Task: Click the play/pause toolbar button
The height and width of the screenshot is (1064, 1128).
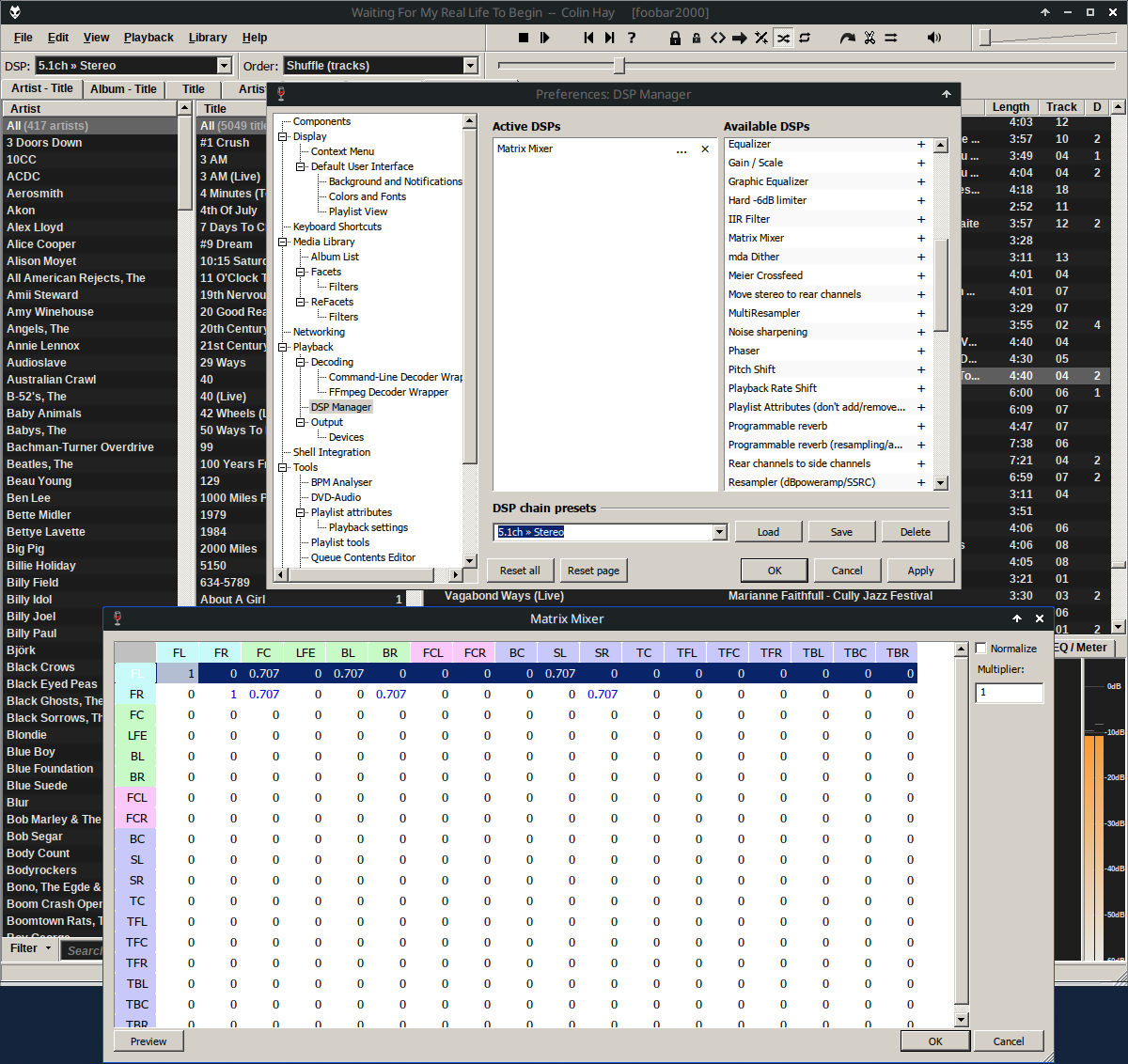Action: [x=545, y=38]
